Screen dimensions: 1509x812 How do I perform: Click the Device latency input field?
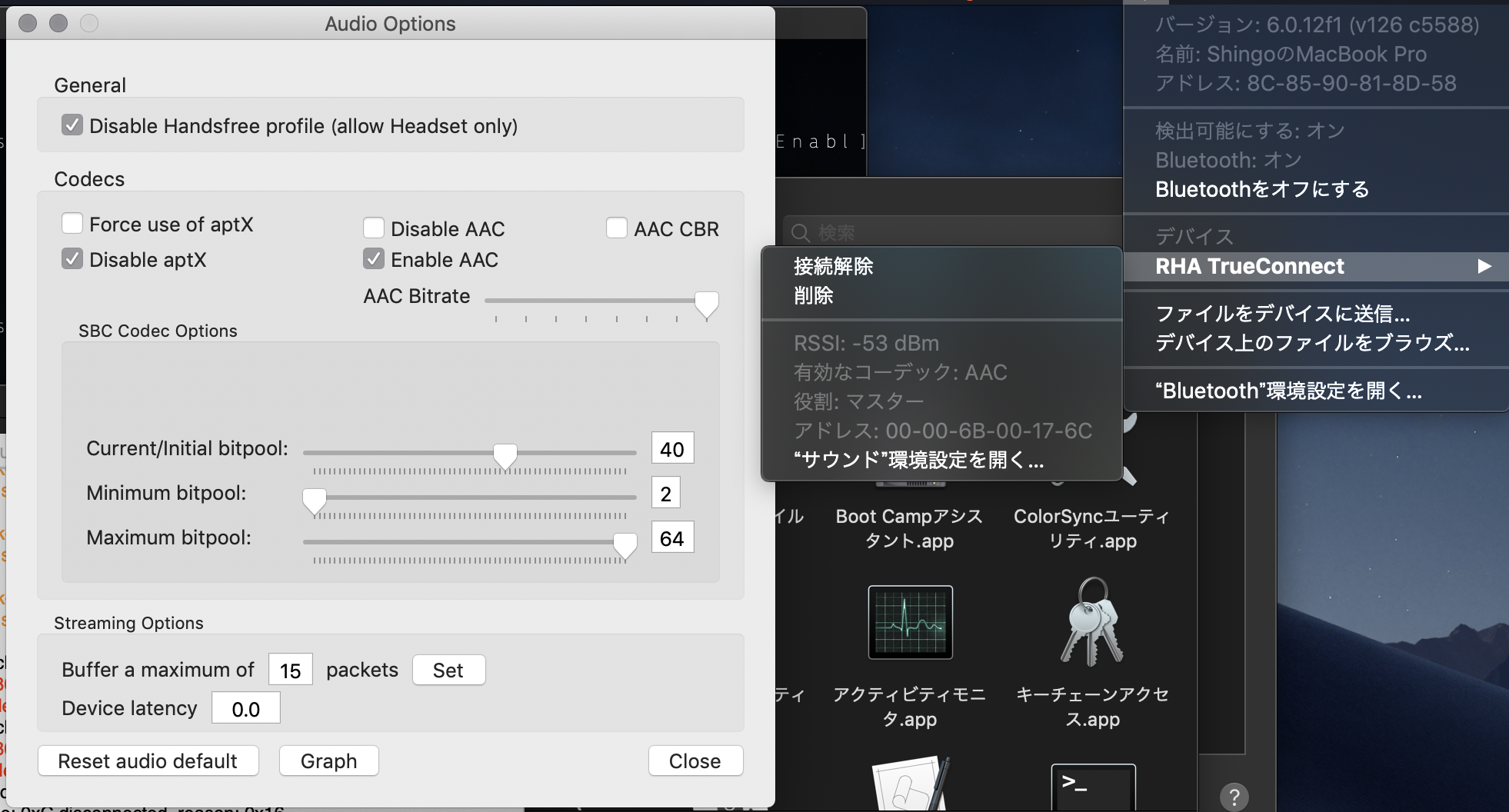coord(246,708)
